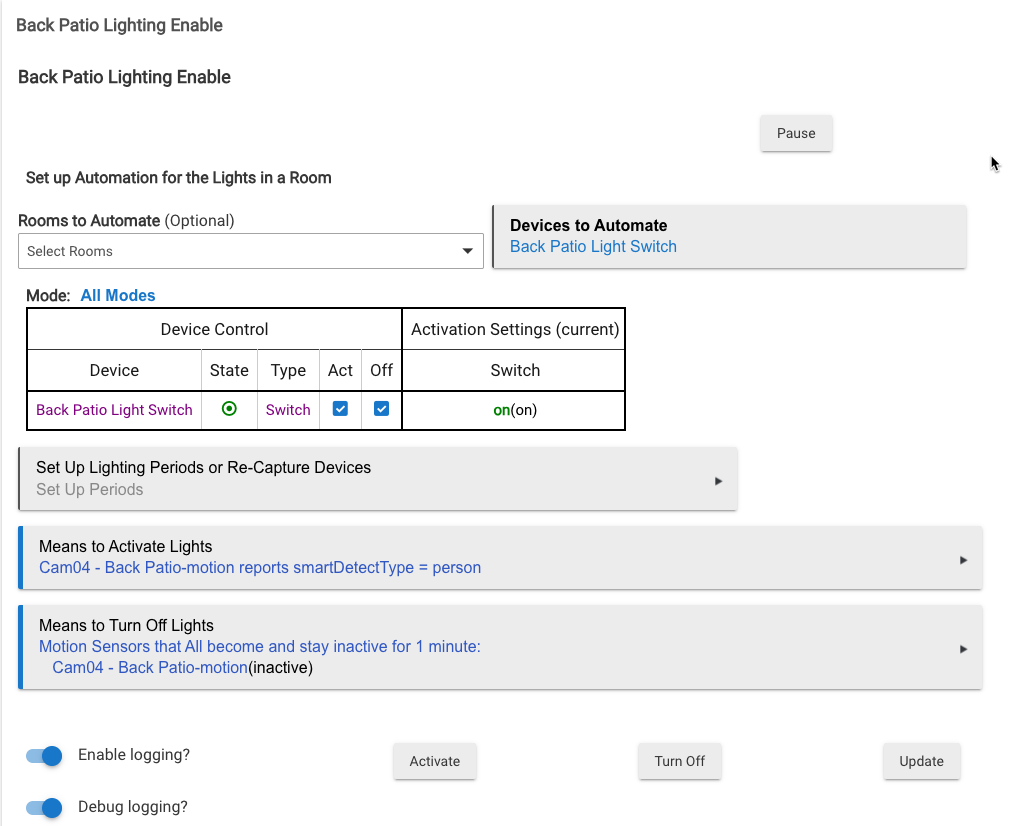
Task: Click the Switch header under Activation Settings (current)
Action: click(x=515, y=371)
